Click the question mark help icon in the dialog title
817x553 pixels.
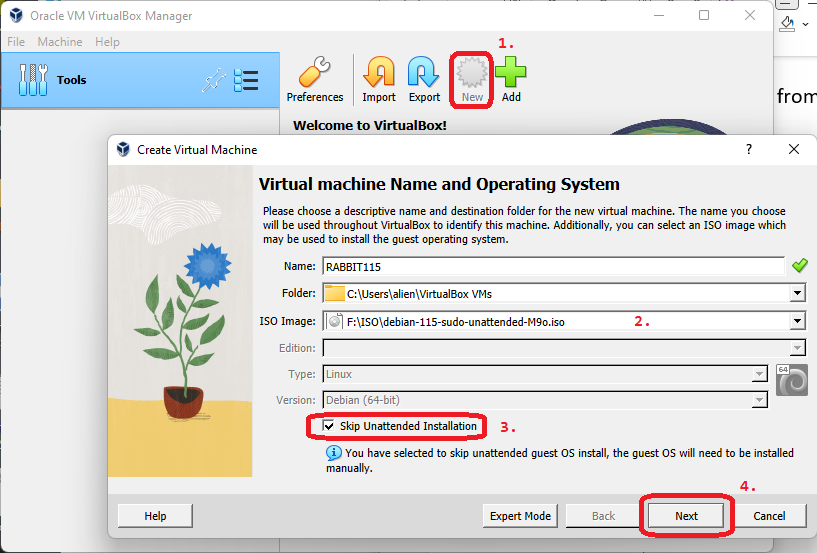click(x=749, y=150)
